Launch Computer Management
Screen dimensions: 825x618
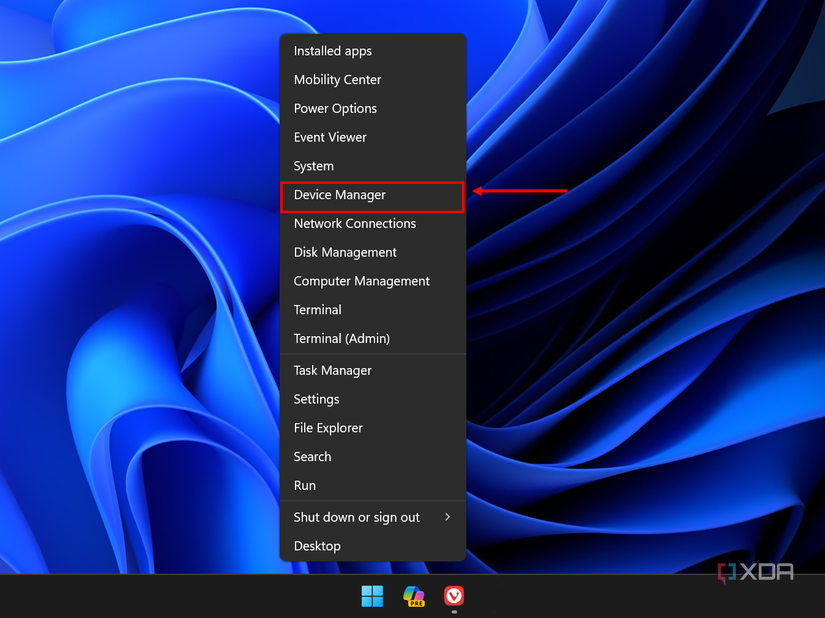361,281
